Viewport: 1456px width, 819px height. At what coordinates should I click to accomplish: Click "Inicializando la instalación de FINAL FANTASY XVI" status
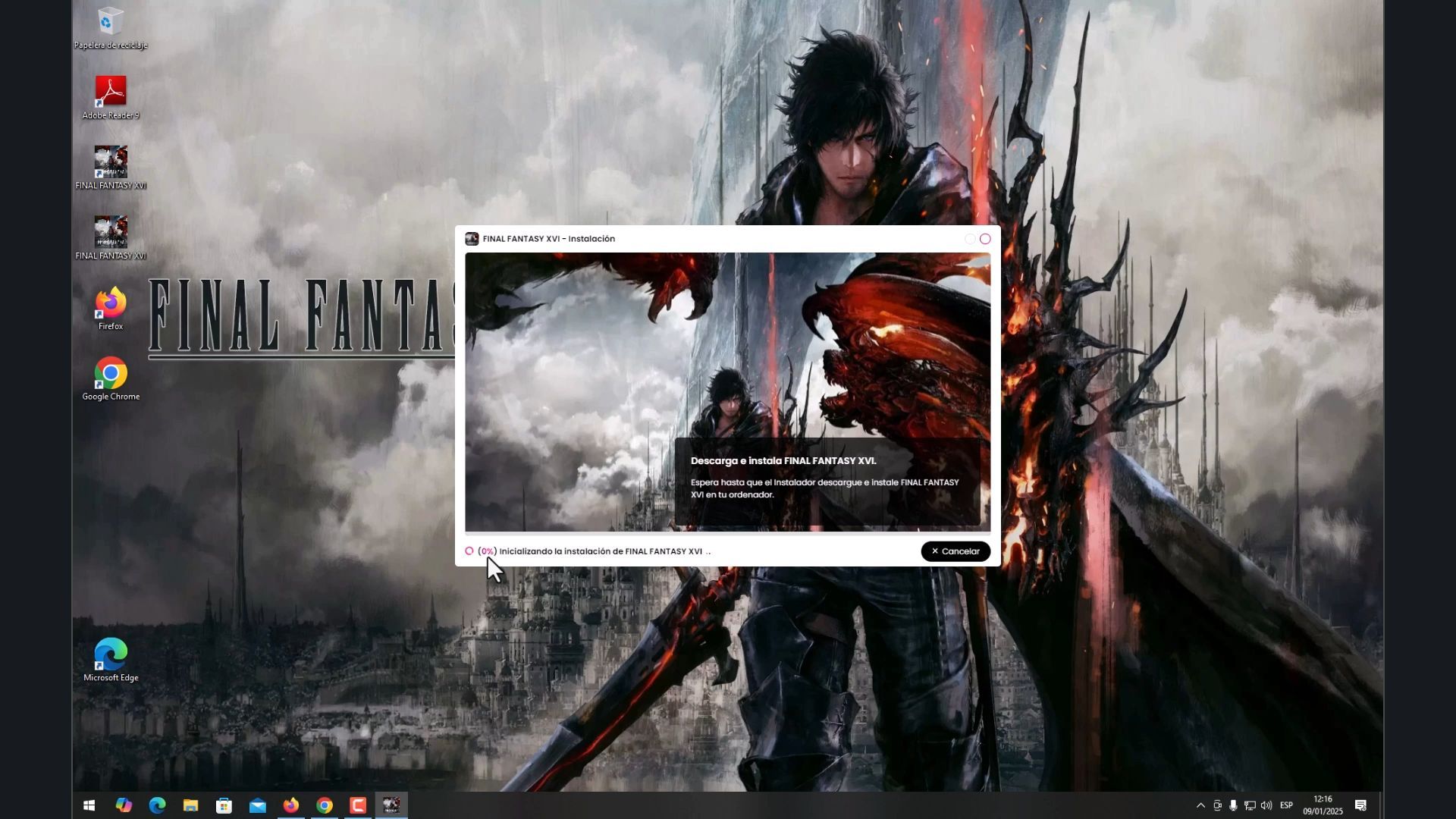[x=601, y=551]
